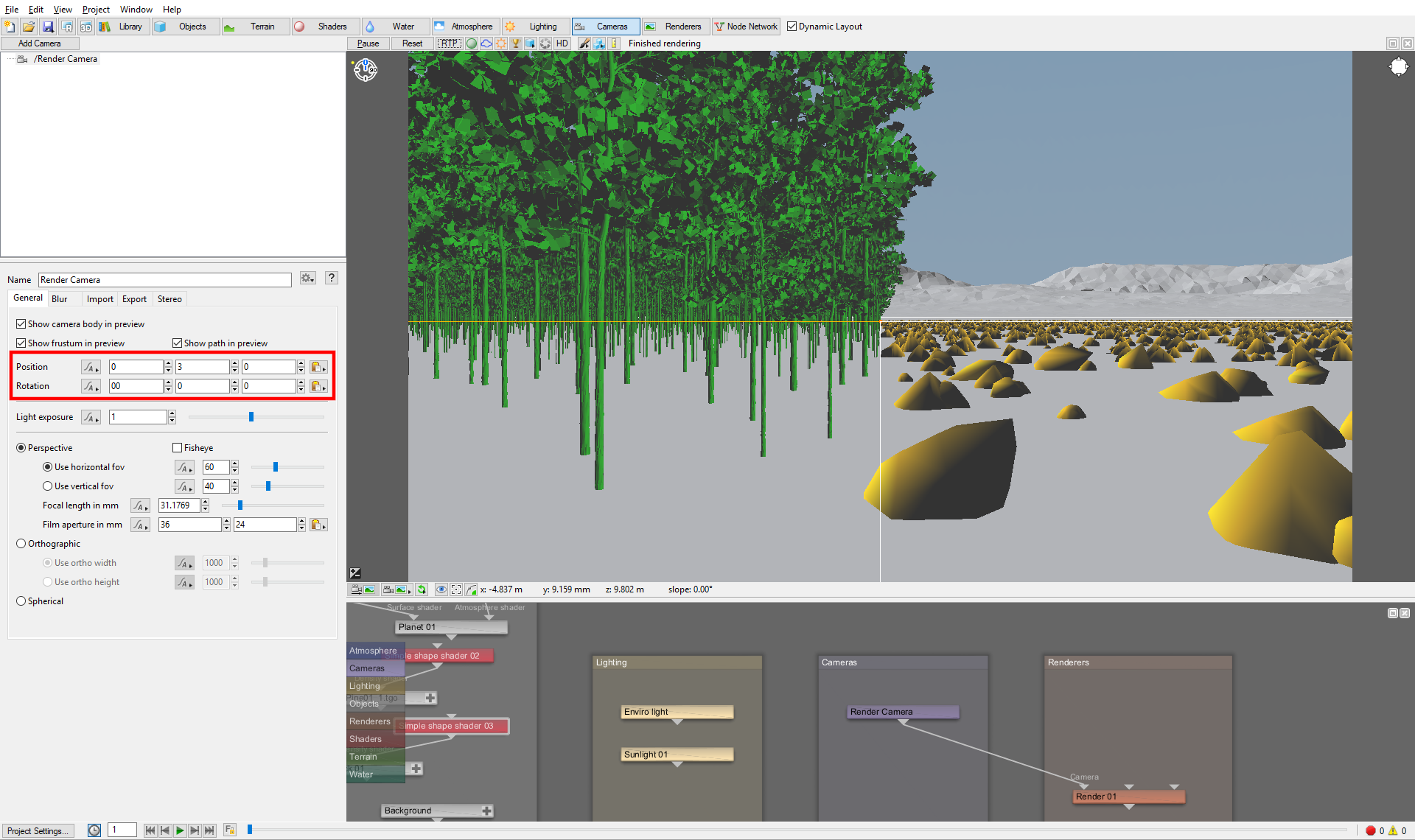Open Position animation dropdown button

pos(91,367)
